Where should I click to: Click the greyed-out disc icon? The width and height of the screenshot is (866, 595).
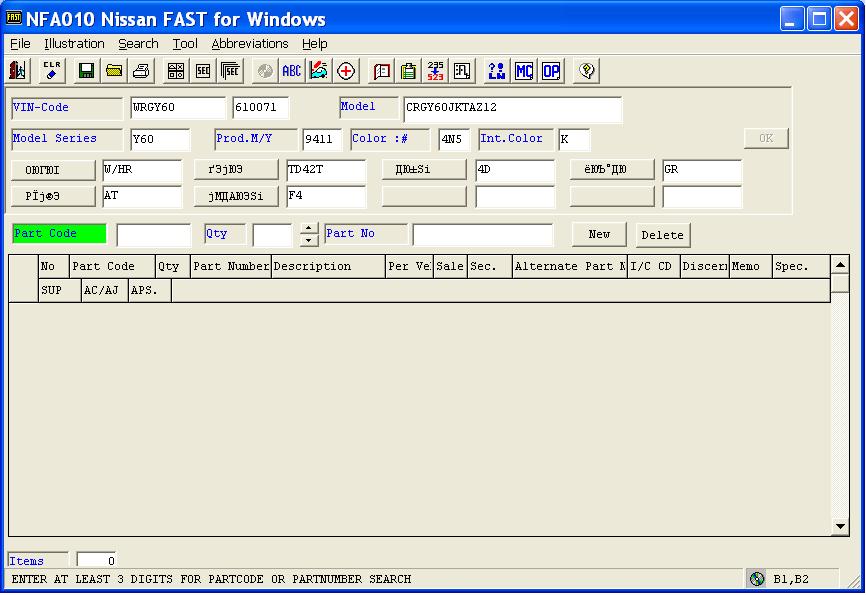pos(265,71)
